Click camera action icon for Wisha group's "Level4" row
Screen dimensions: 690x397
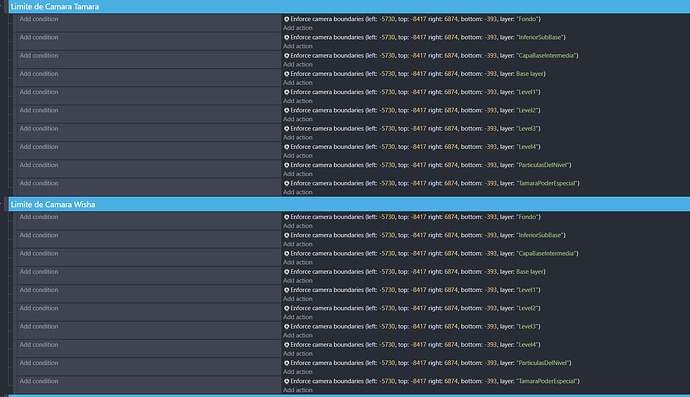pyautogui.click(x=286, y=345)
